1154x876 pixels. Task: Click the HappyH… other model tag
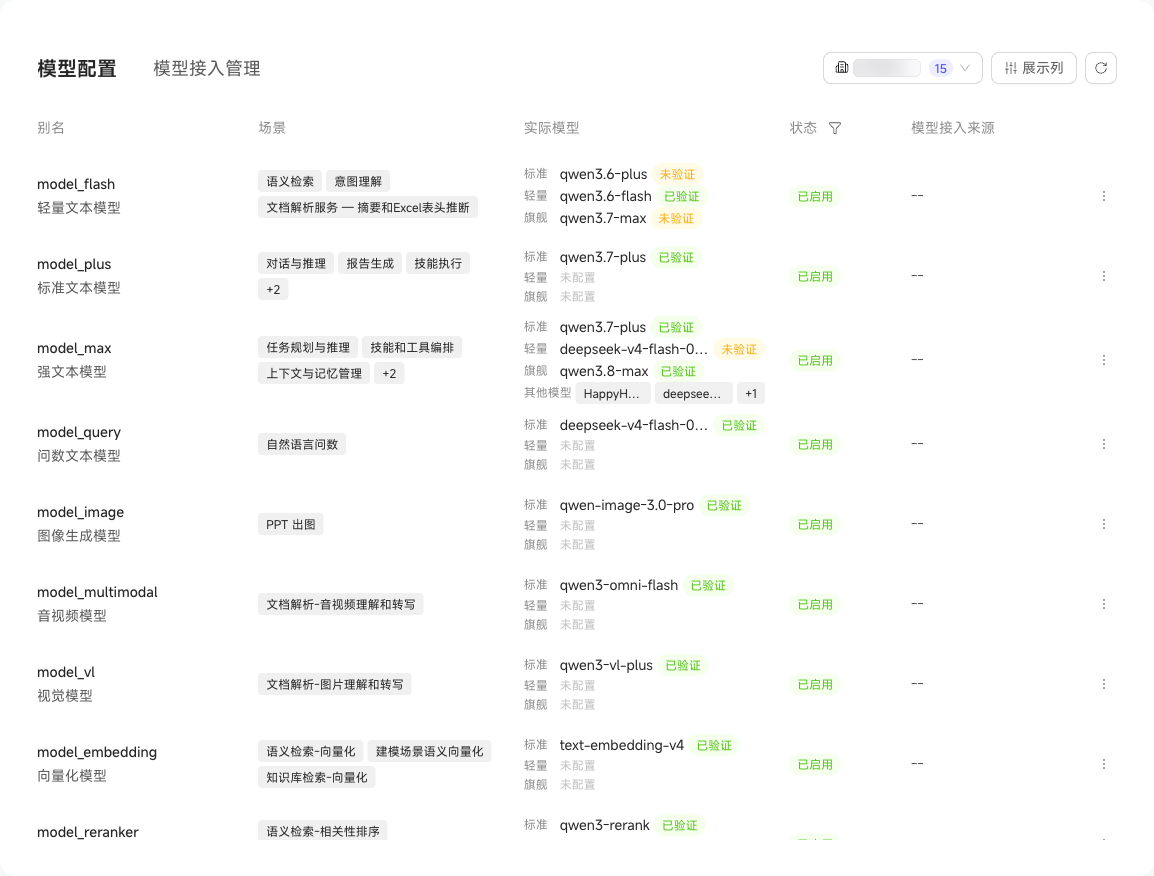point(612,393)
